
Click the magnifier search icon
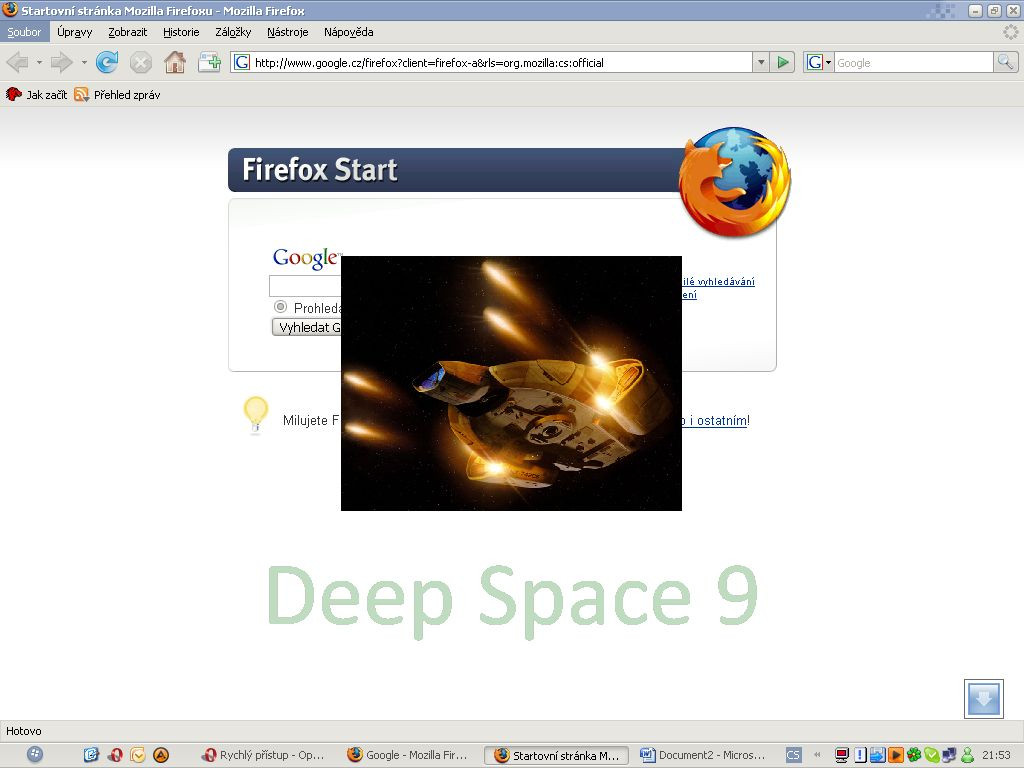(1005, 63)
